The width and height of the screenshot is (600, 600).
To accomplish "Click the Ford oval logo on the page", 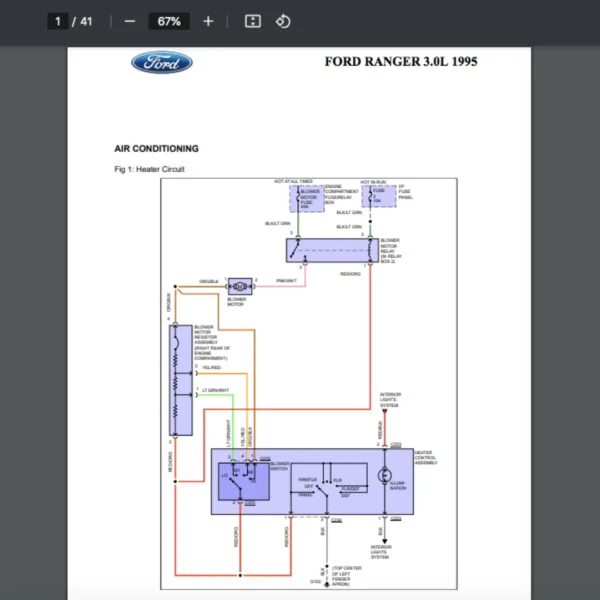I will click(162, 62).
